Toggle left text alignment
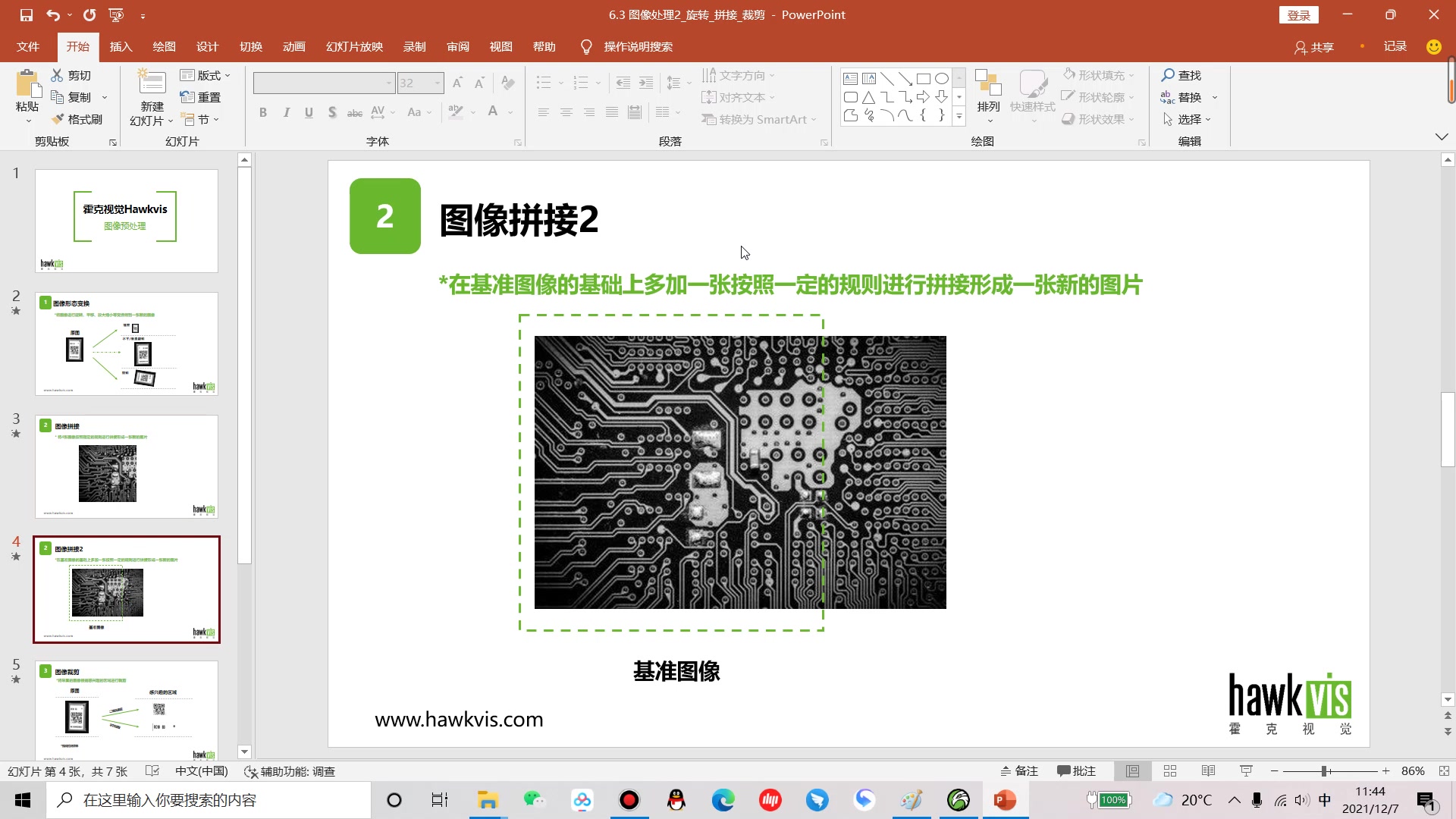The width and height of the screenshot is (1456, 819). 543,112
